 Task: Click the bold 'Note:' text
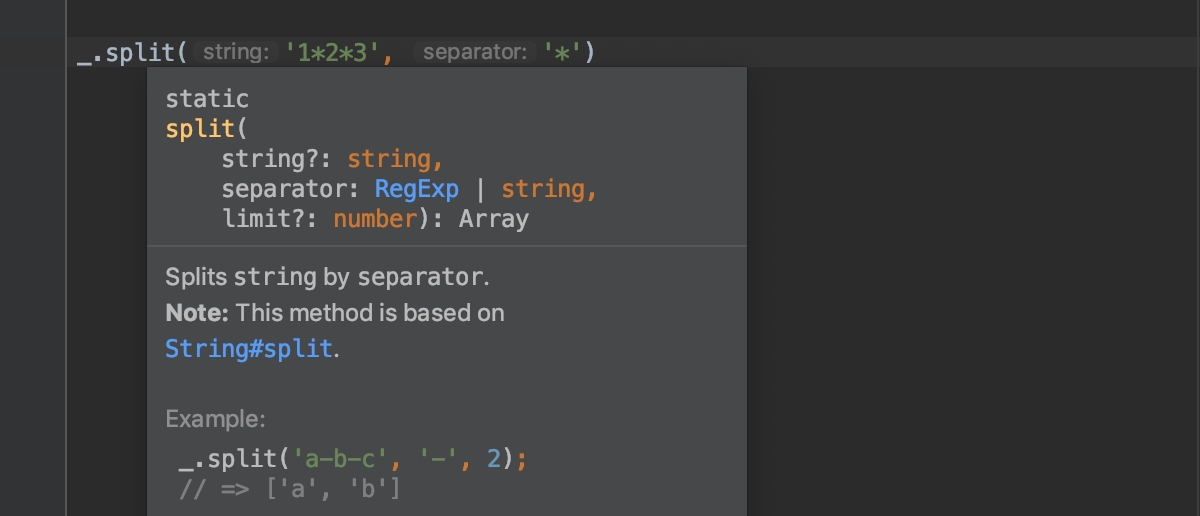click(197, 313)
